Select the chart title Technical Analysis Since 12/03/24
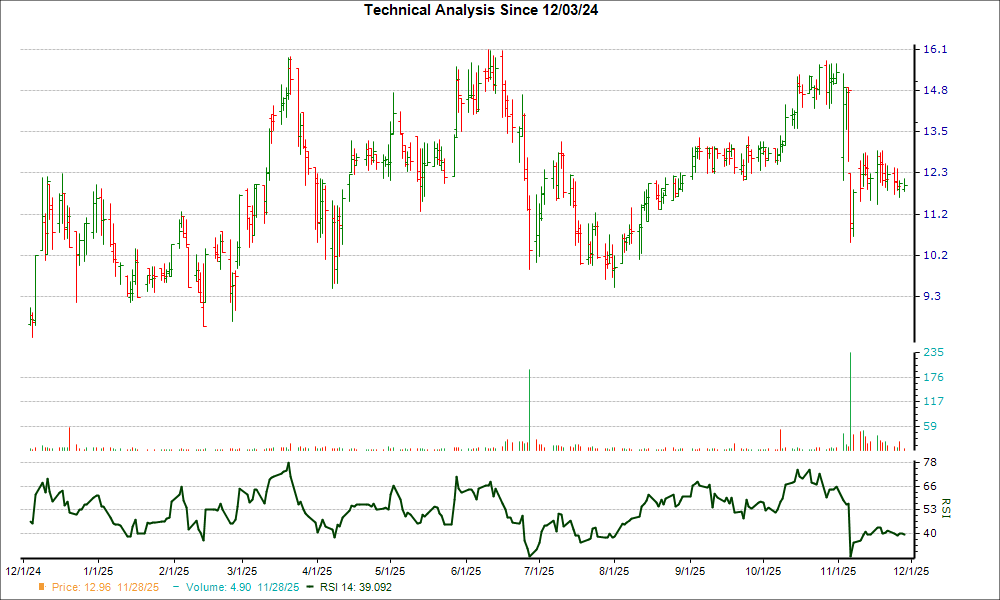The width and height of the screenshot is (1000, 600). tap(483, 10)
